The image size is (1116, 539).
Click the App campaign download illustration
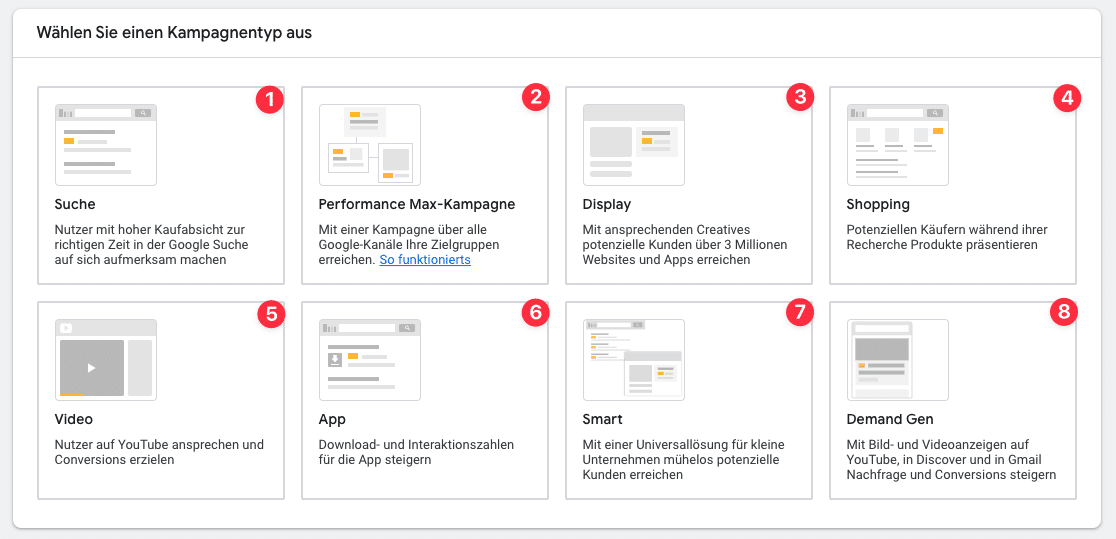click(370, 360)
